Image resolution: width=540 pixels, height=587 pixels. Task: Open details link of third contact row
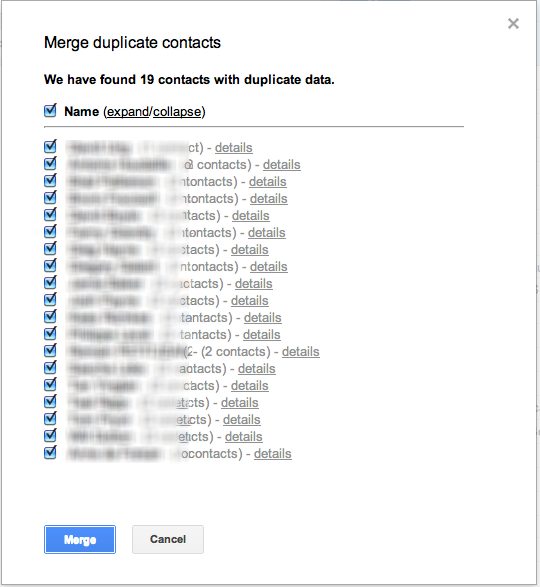268,182
